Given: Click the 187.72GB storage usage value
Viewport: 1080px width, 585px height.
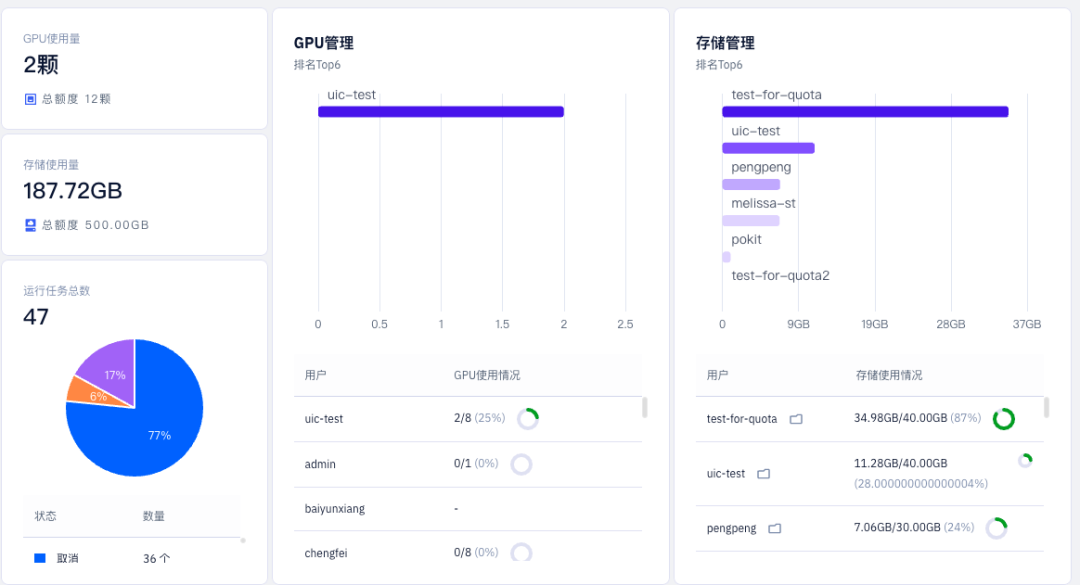Looking at the screenshot, I should pyautogui.click(x=72, y=191).
